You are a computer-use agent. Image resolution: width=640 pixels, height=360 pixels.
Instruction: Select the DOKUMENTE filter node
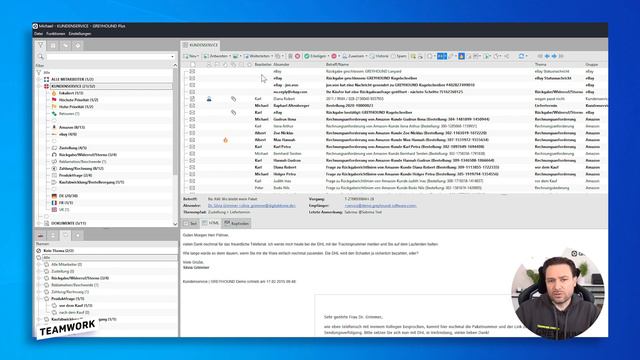[69, 223]
